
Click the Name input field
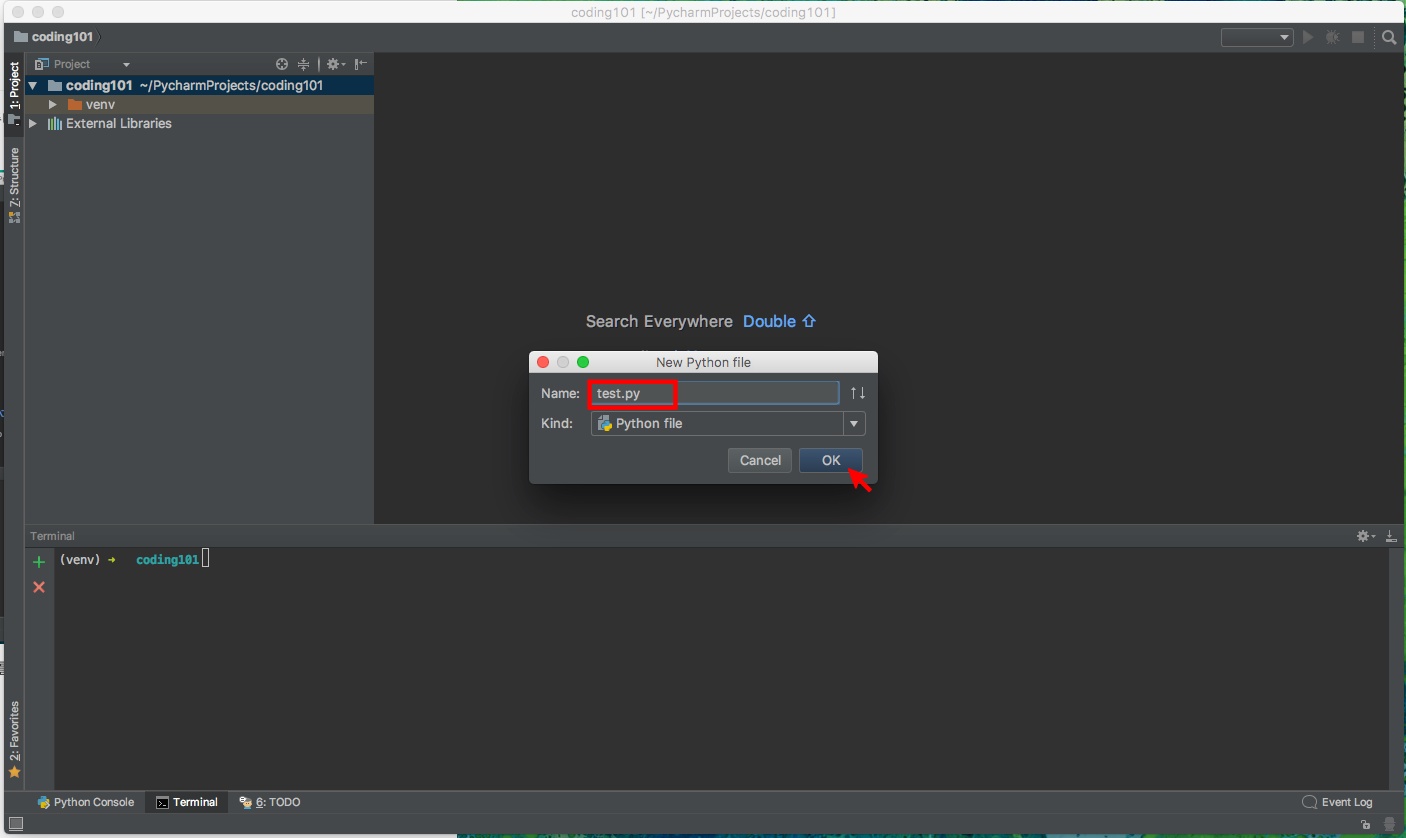coord(714,393)
